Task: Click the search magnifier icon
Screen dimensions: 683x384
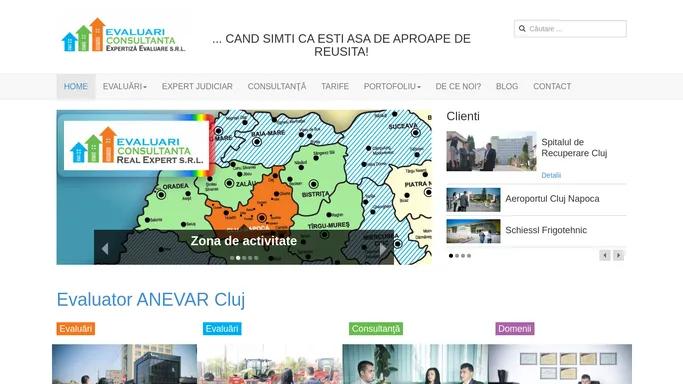Action: click(522, 29)
